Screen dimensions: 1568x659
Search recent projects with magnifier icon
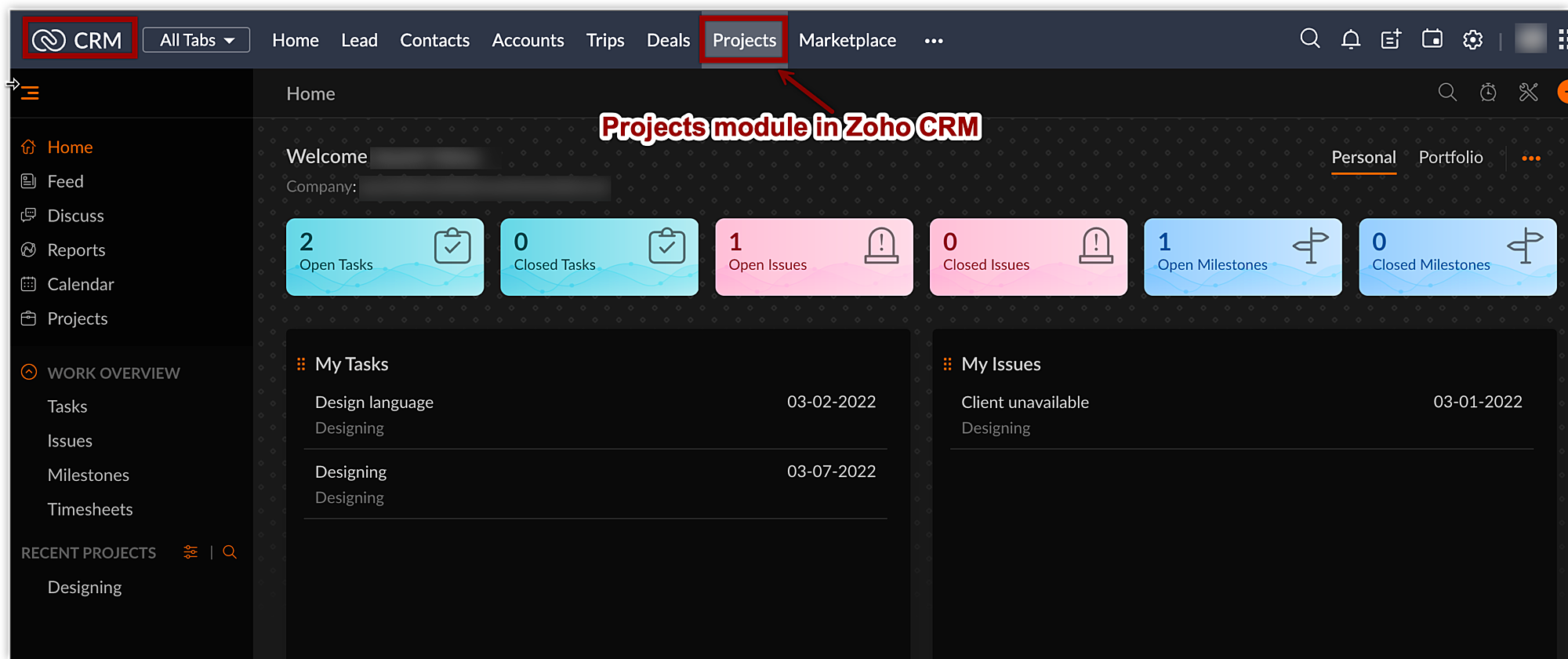230,552
